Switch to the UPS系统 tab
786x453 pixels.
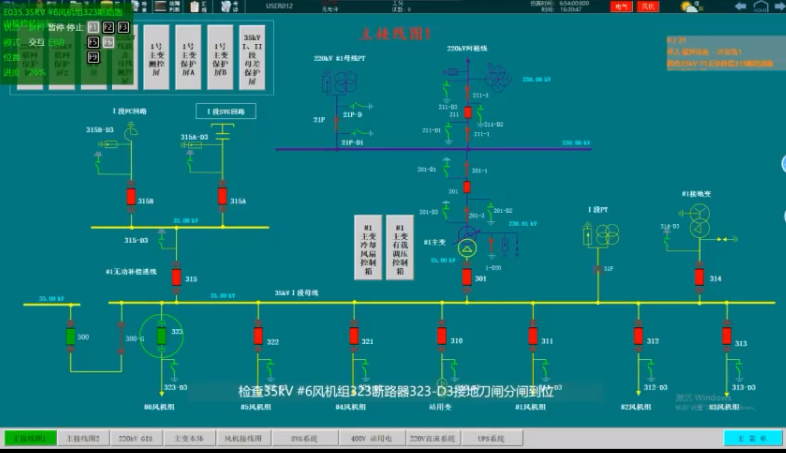pyautogui.click(x=491, y=438)
